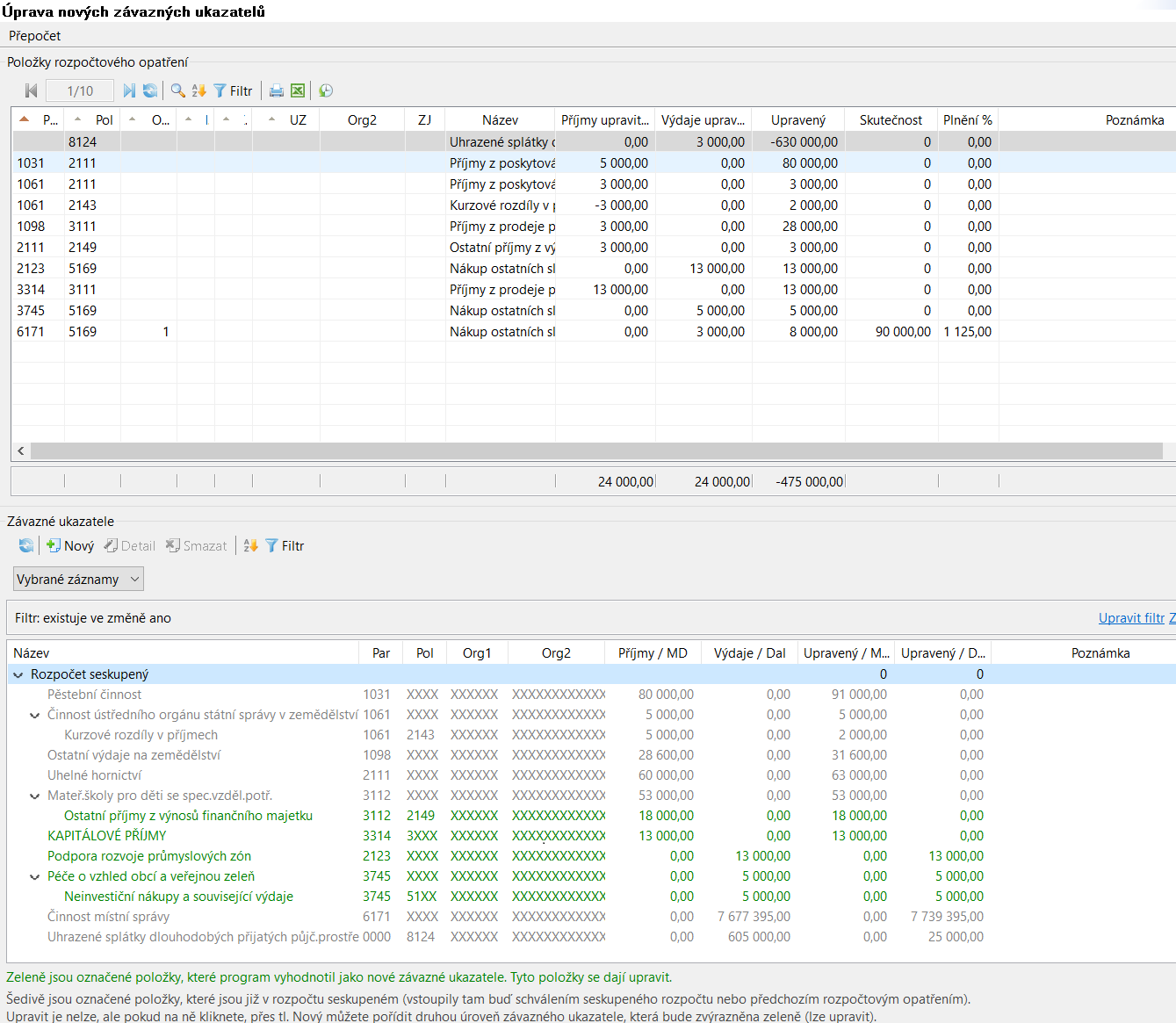Sort by the Skutečnost column header
The image size is (1176, 1023).
[x=891, y=119]
